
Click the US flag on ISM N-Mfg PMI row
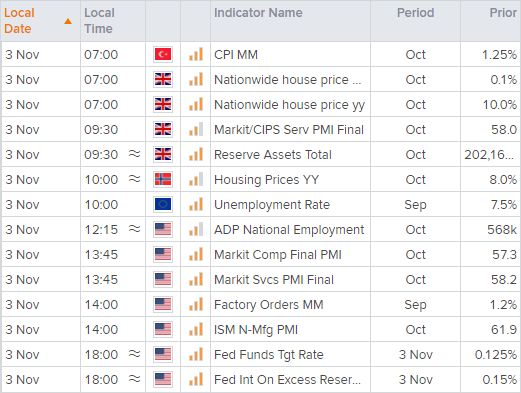tap(163, 329)
